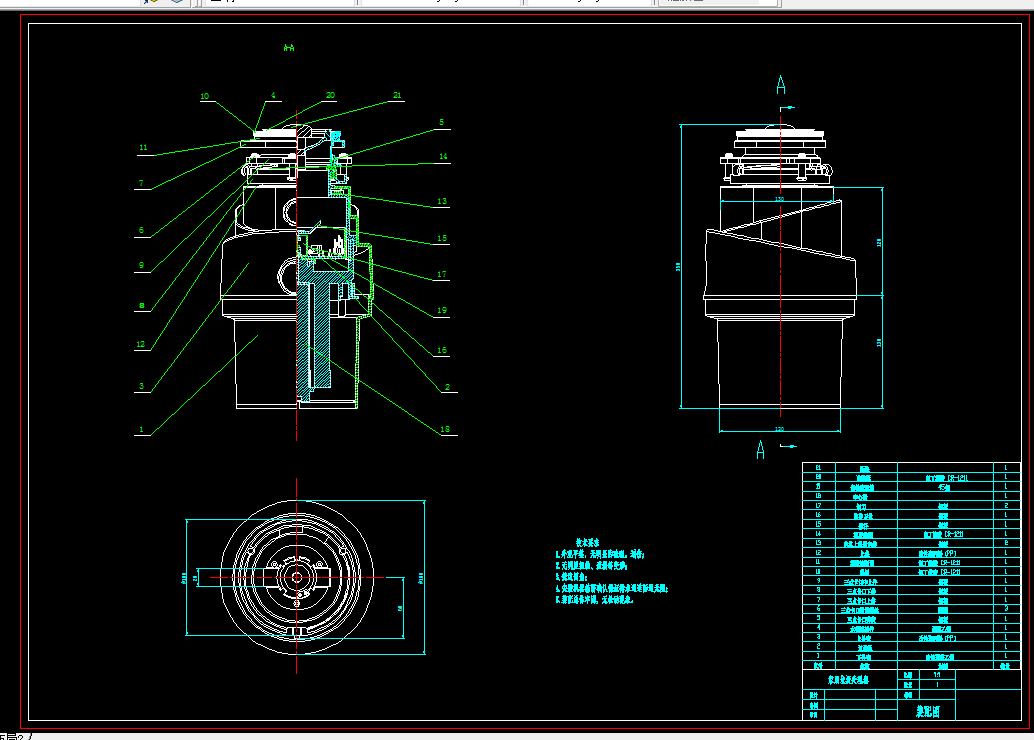
Task: Select the part balloon number 10
Action: tap(204, 96)
